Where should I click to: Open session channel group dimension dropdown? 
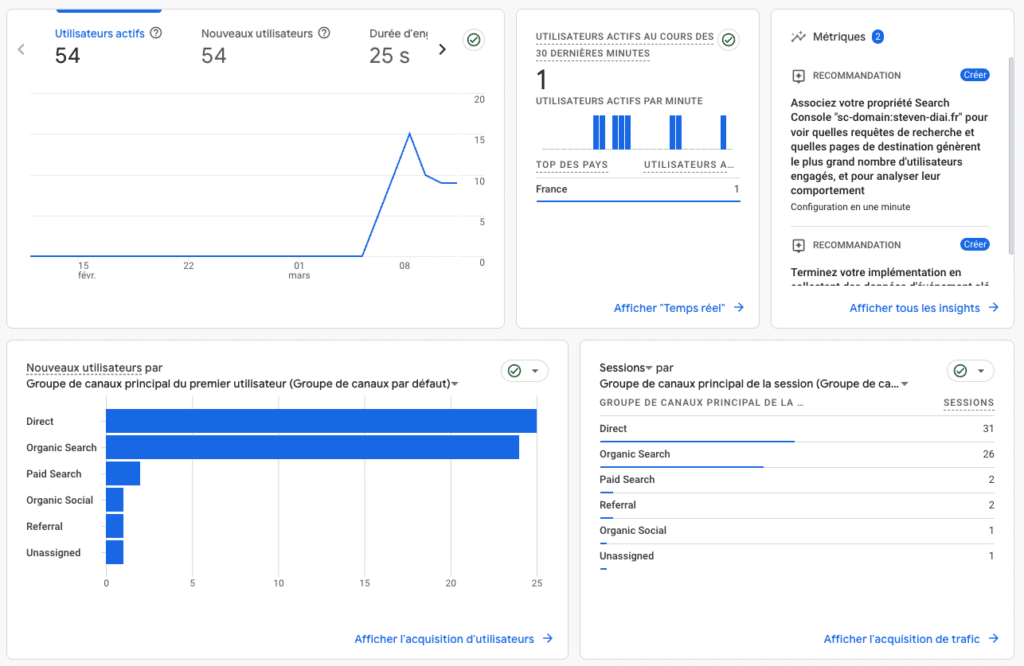point(904,384)
